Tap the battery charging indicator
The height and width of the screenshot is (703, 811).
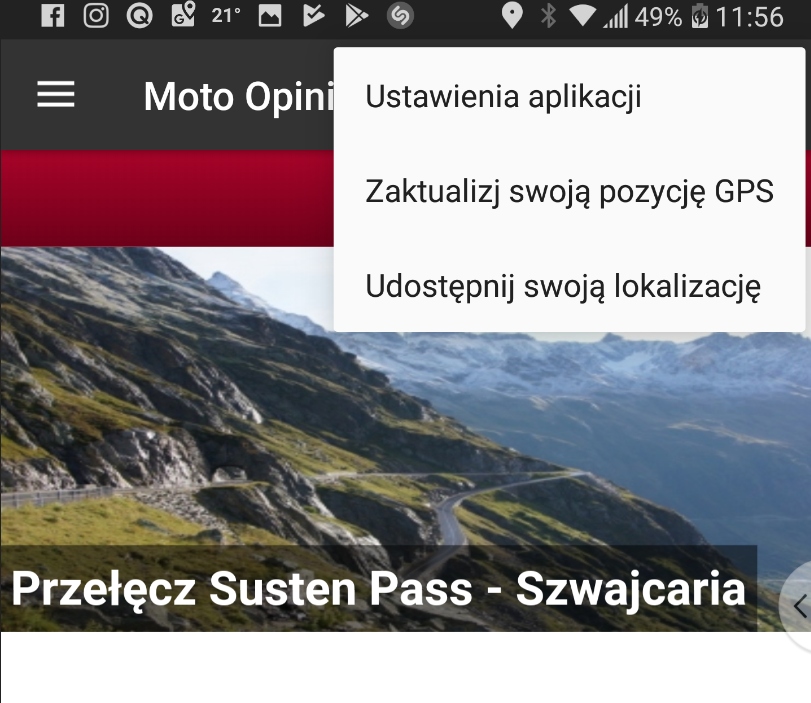(699, 16)
